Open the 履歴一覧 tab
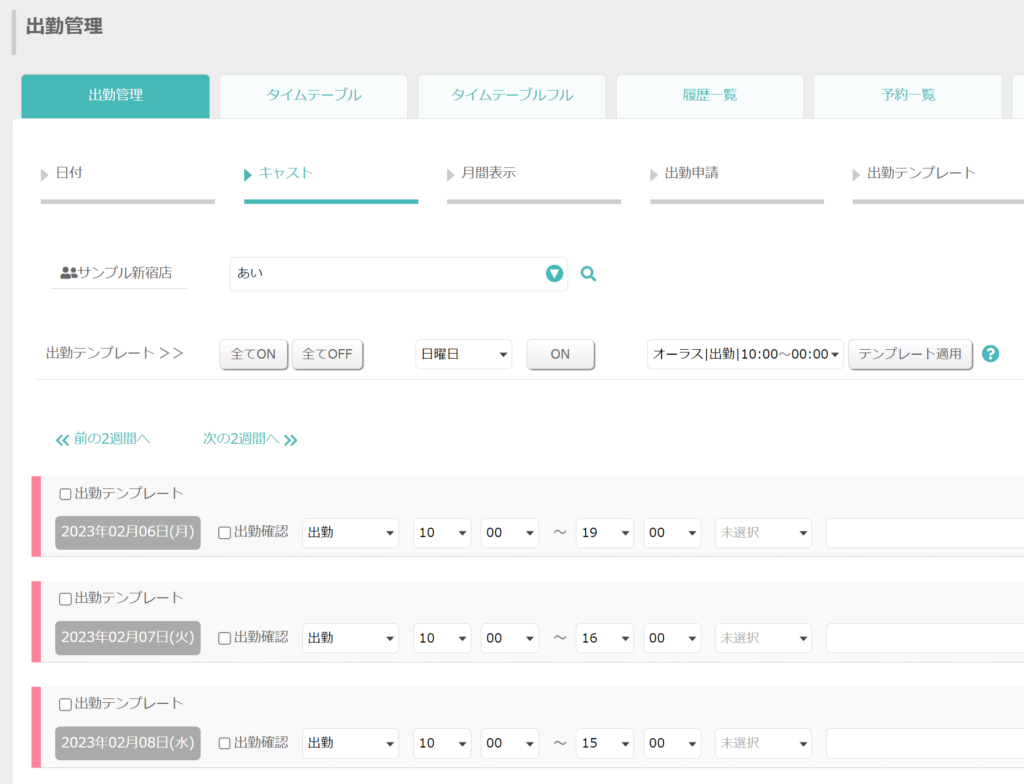The image size is (1024, 784). [x=710, y=95]
